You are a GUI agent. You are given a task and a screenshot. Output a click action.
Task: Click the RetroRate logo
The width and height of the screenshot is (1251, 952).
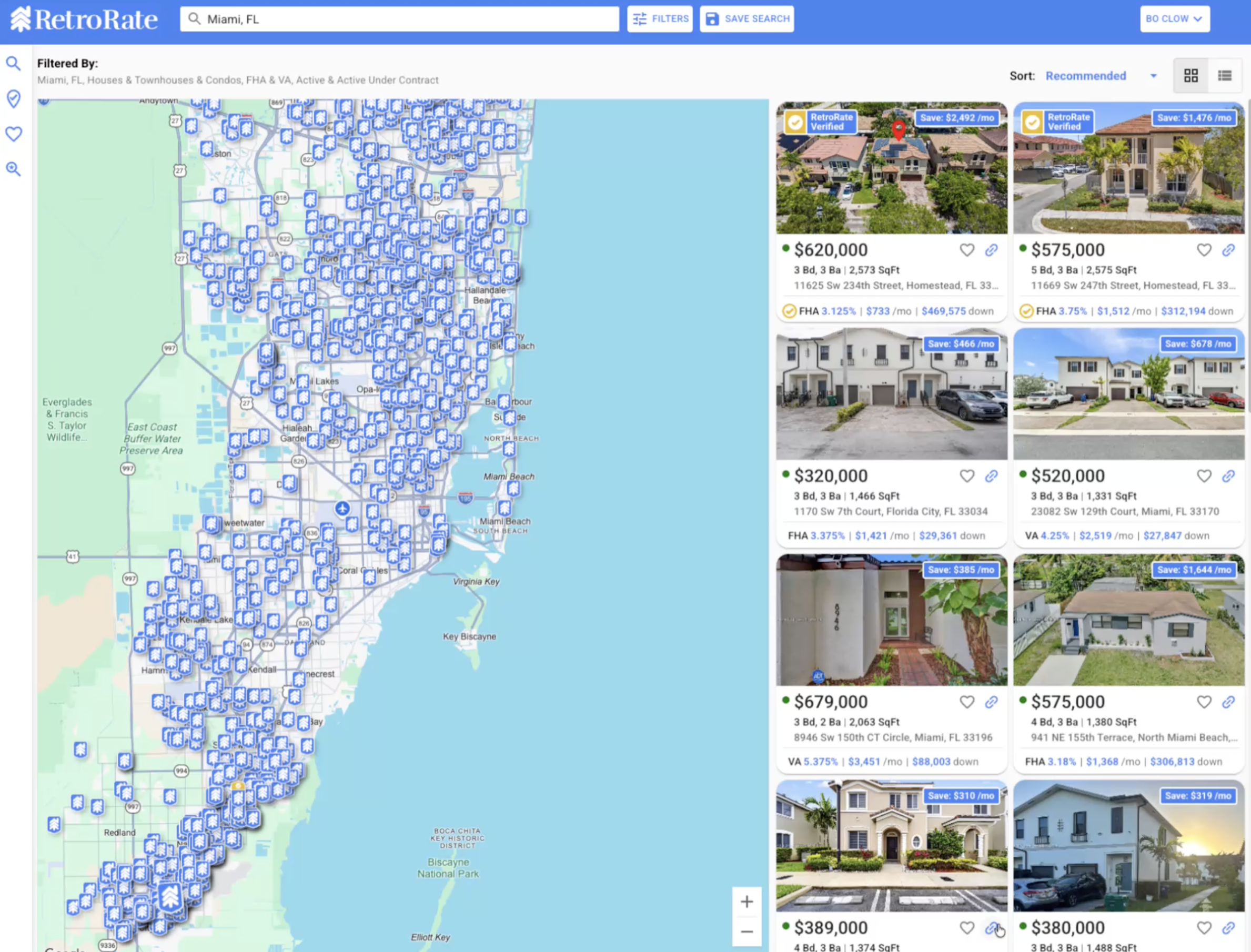click(x=84, y=19)
